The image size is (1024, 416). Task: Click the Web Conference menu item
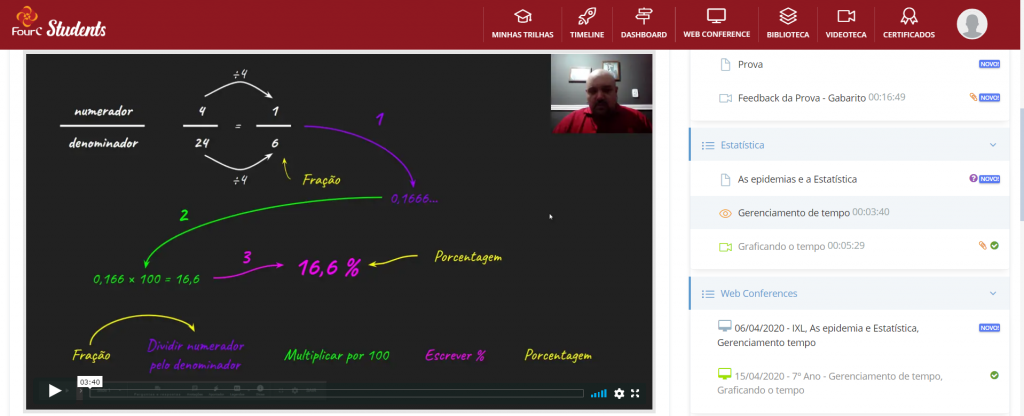[x=716, y=23]
